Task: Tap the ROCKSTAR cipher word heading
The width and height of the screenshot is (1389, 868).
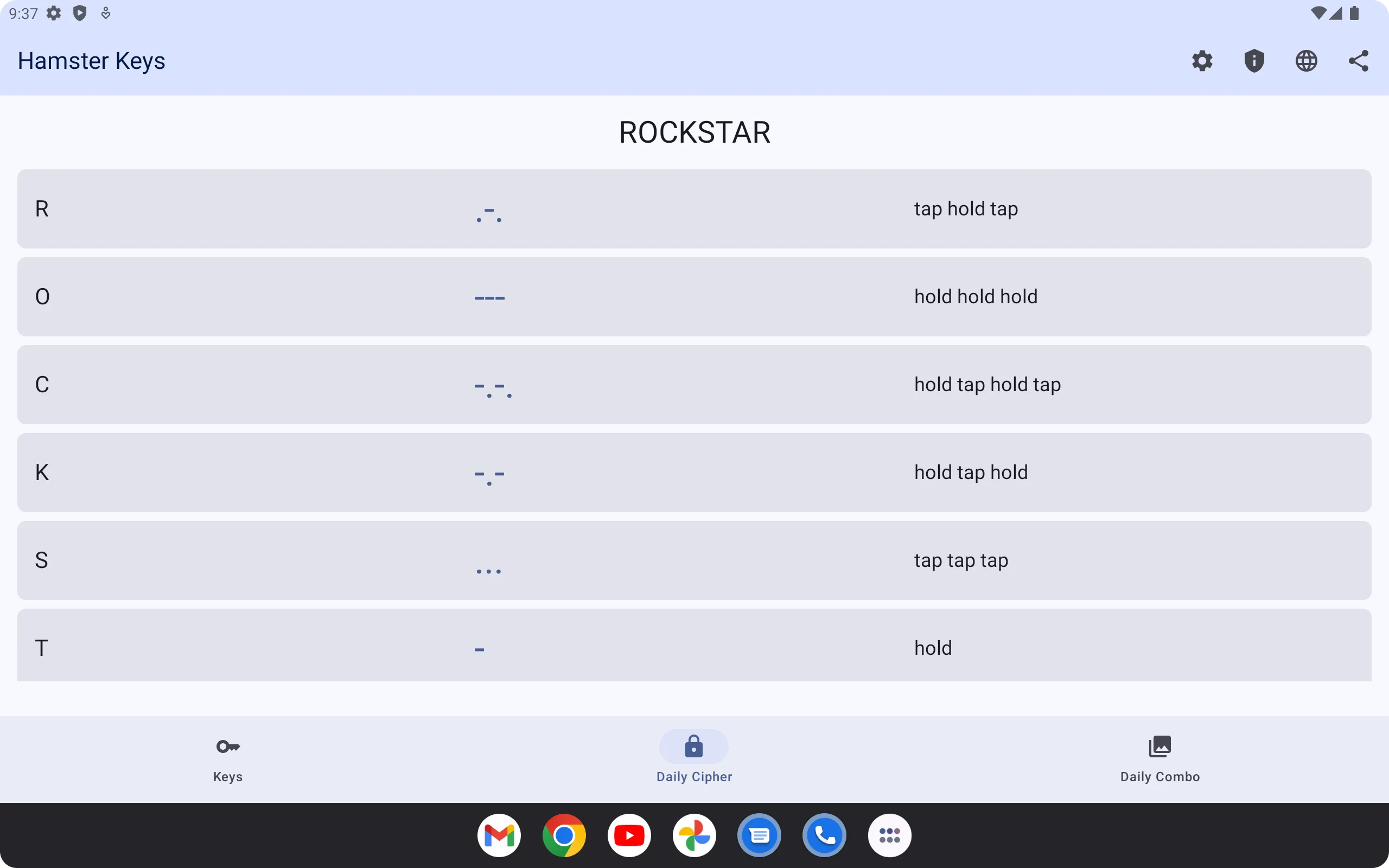Action: (x=694, y=132)
